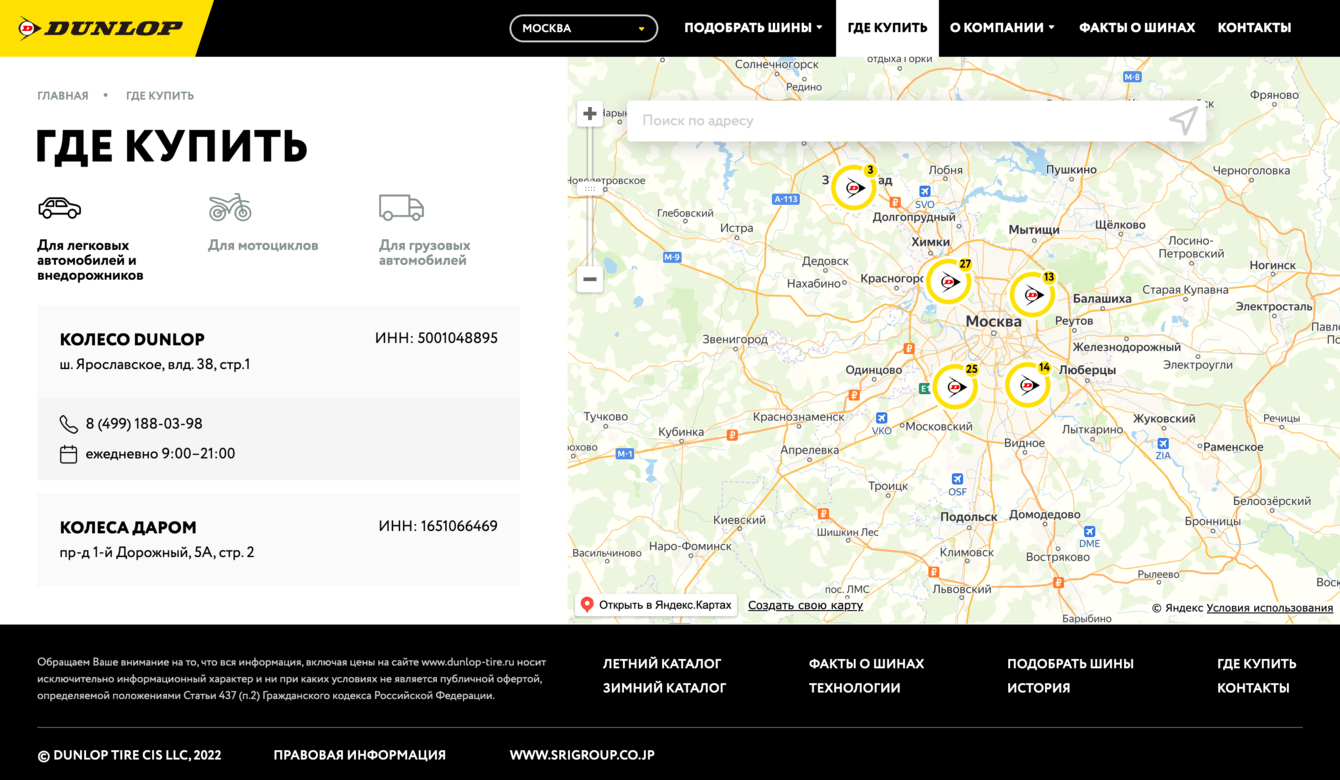Click address пр-д 1-й Дорожный, 5А, стр. 2

click(x=157, y=552)
